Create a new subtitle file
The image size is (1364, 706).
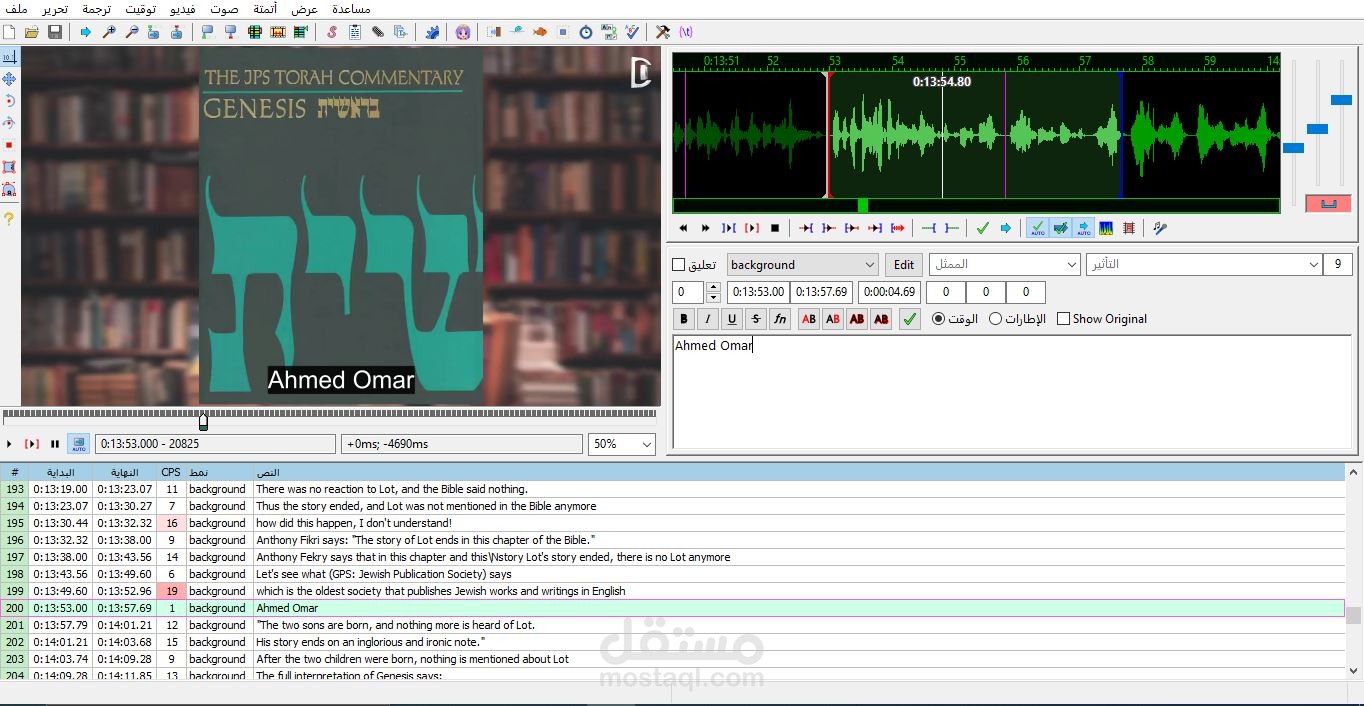[10, 32]
